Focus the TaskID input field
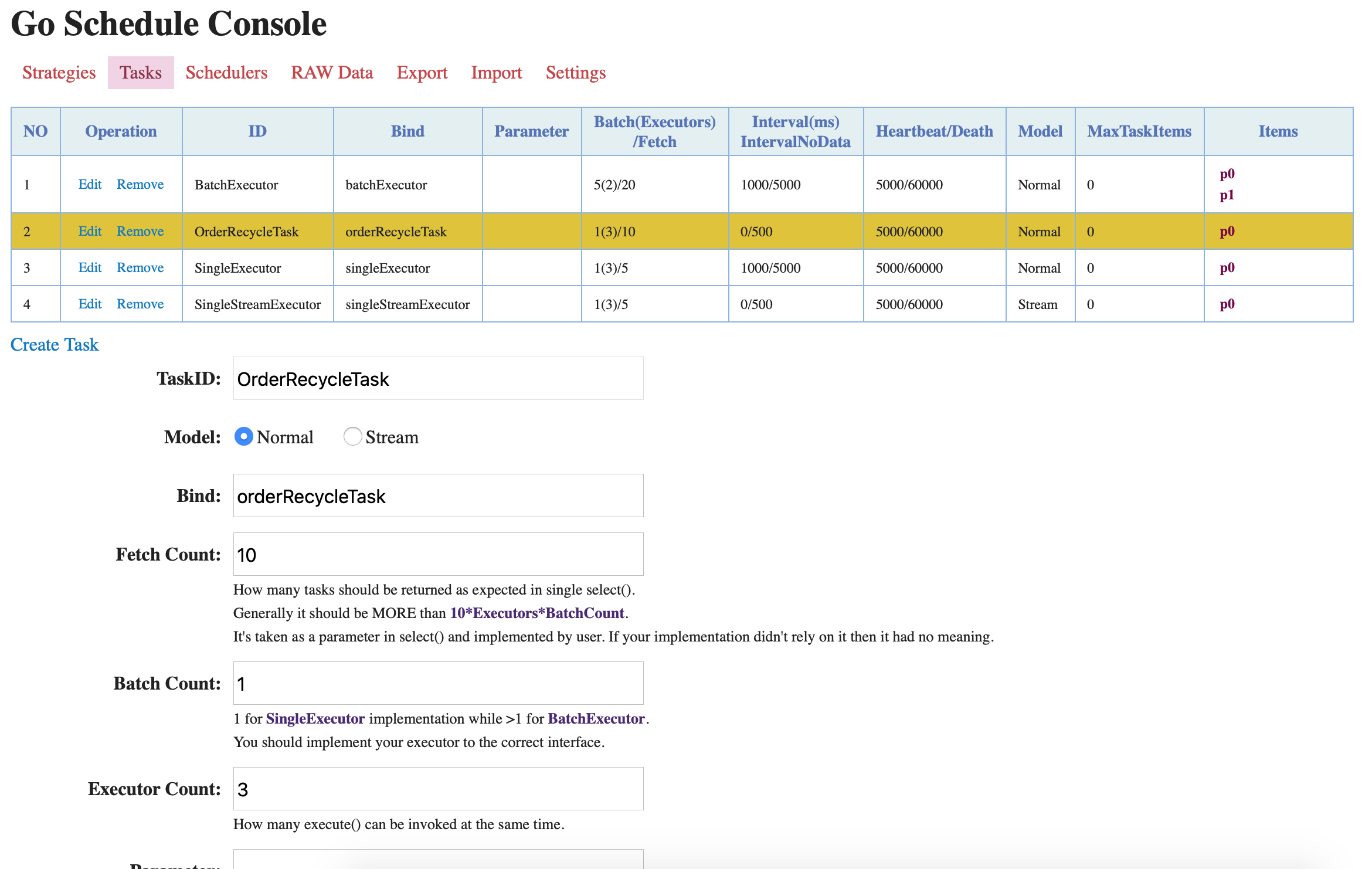Image resolution: width=1372 pixels, height=869 pixels. pyautogui.click(x=438, y=379)
